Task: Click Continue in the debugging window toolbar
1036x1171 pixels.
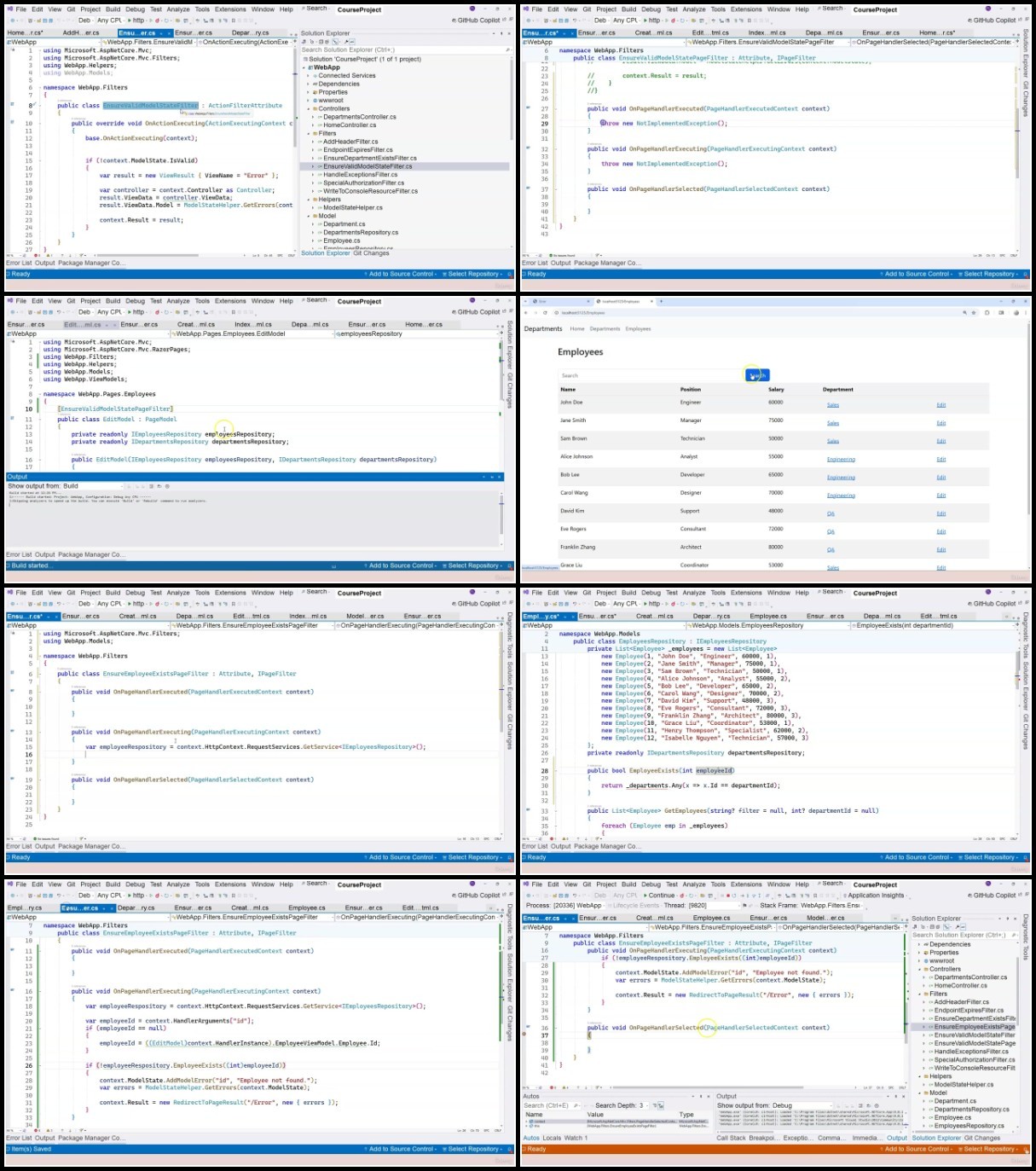Action: pyautogui.click(x=658, y=896)
